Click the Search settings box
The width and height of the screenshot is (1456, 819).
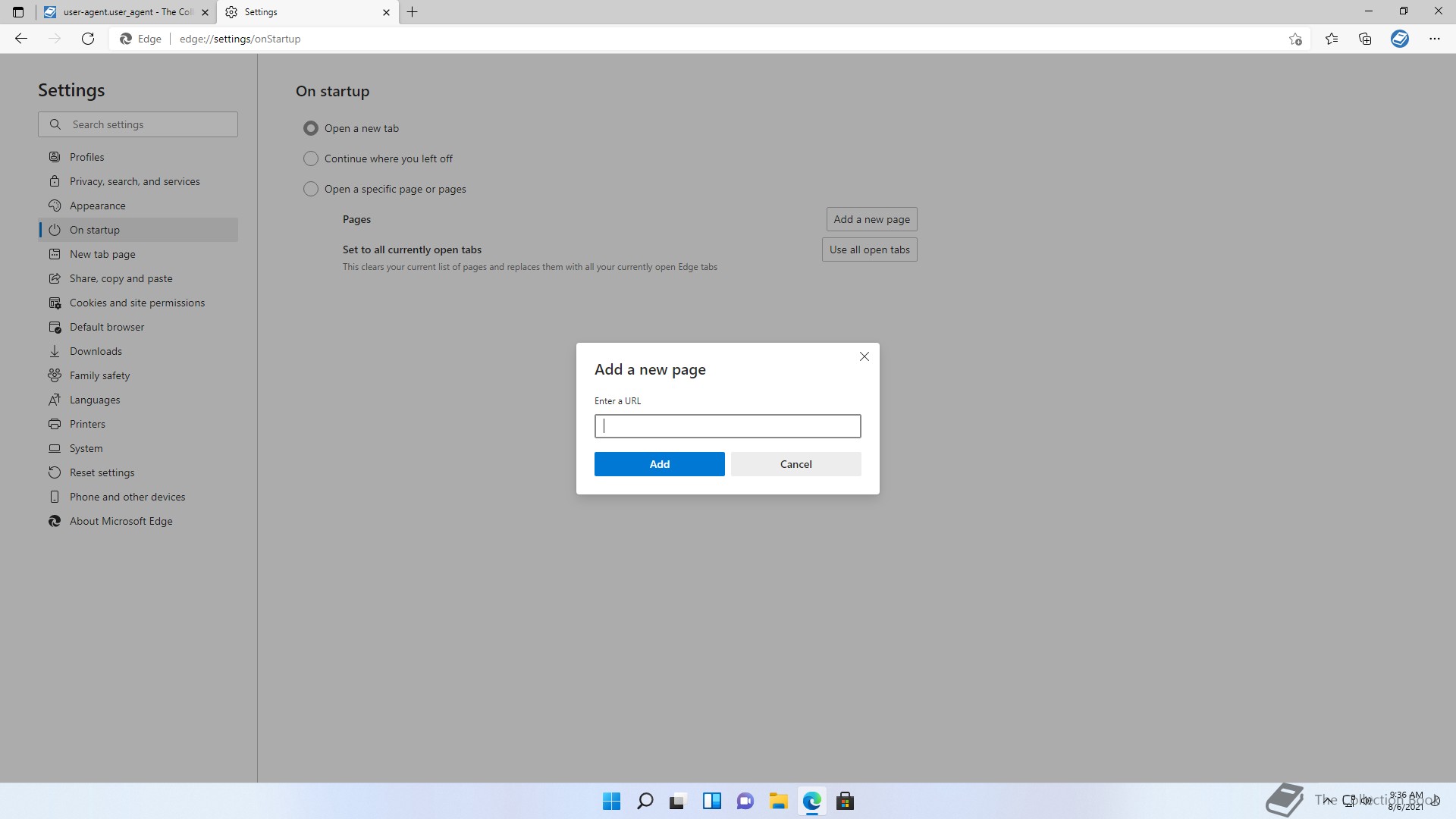pos(138,124)
